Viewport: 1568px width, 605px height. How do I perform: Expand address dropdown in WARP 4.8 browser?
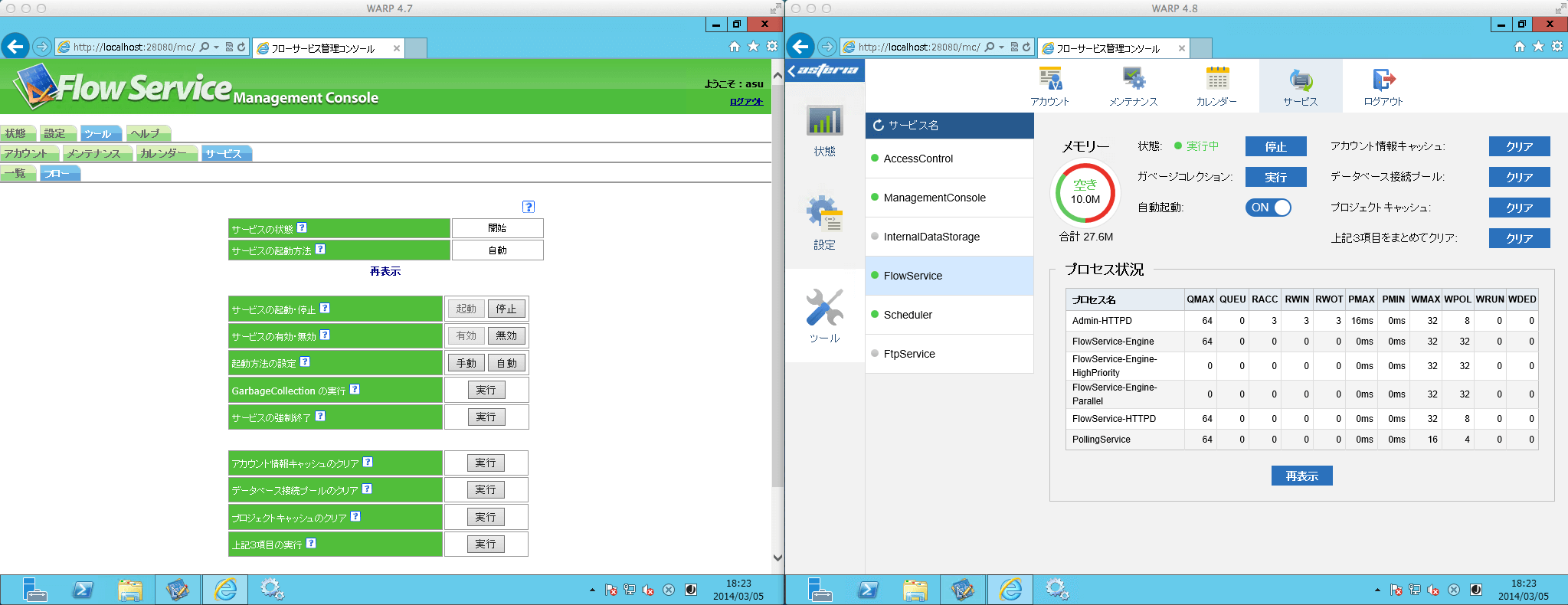click(1002, 47)
